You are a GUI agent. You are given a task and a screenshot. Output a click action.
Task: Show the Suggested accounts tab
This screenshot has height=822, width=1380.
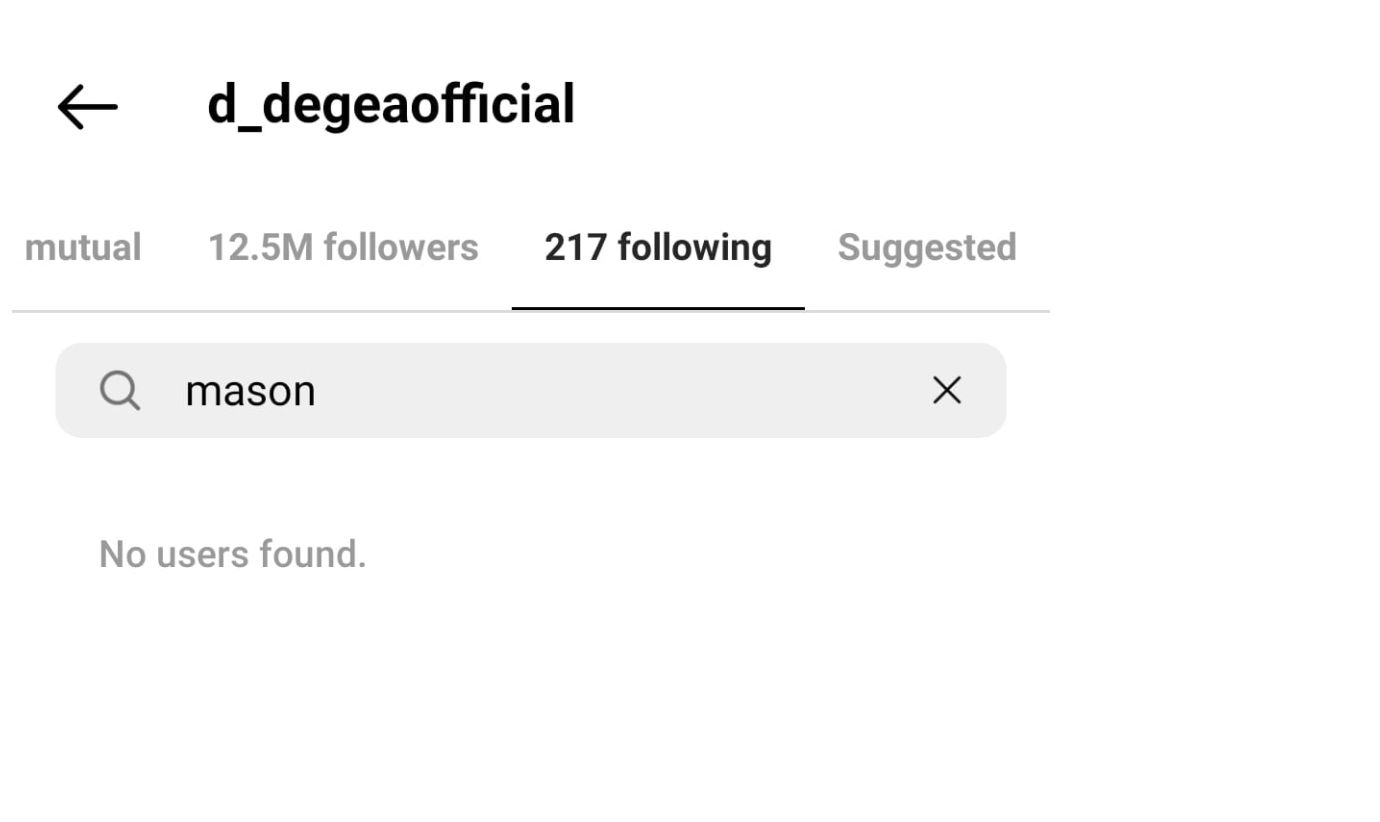(927, 247)
